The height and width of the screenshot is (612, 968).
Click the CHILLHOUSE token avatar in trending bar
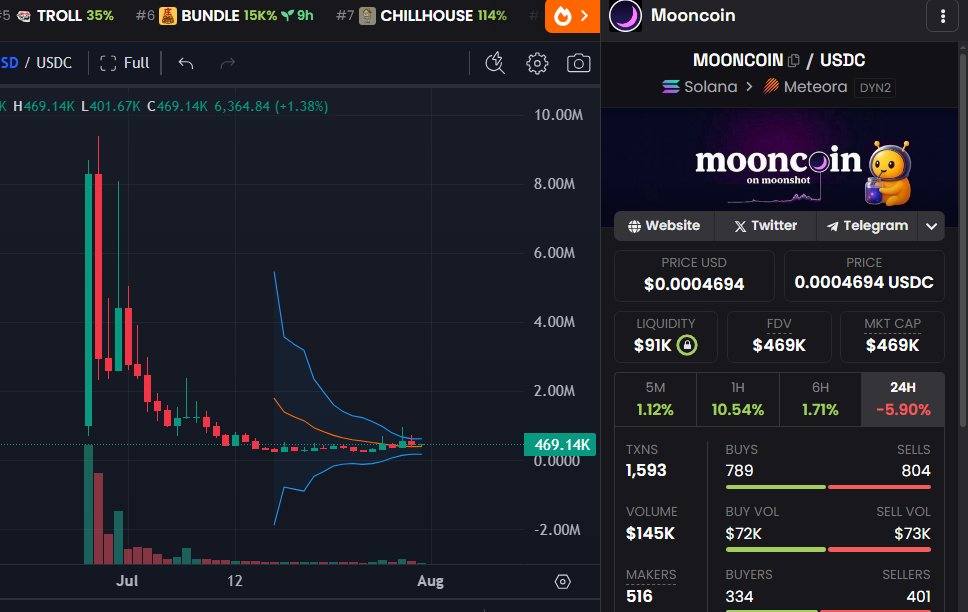point(367,15)
